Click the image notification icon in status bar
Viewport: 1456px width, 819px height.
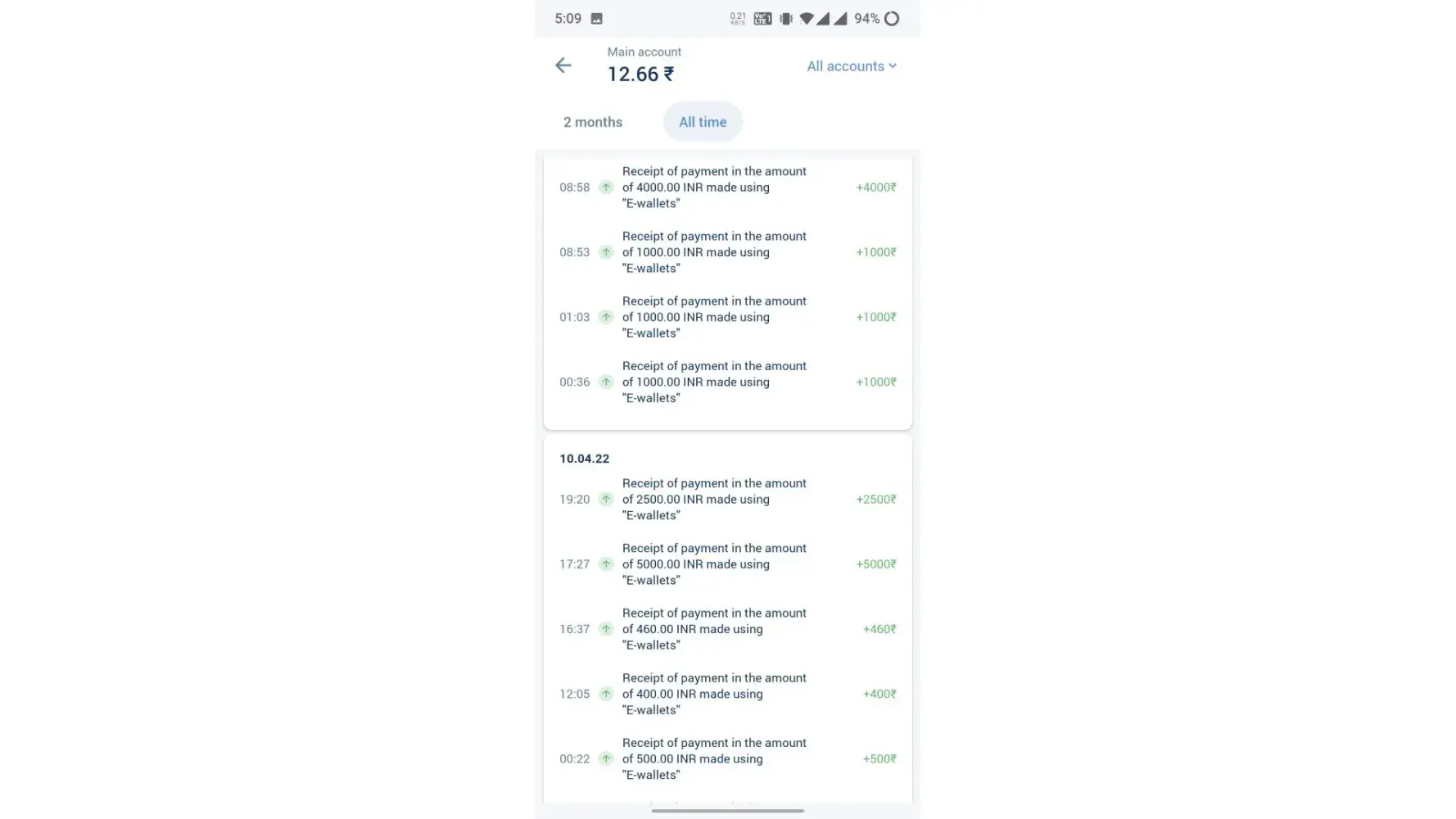[x=597, y=19]
